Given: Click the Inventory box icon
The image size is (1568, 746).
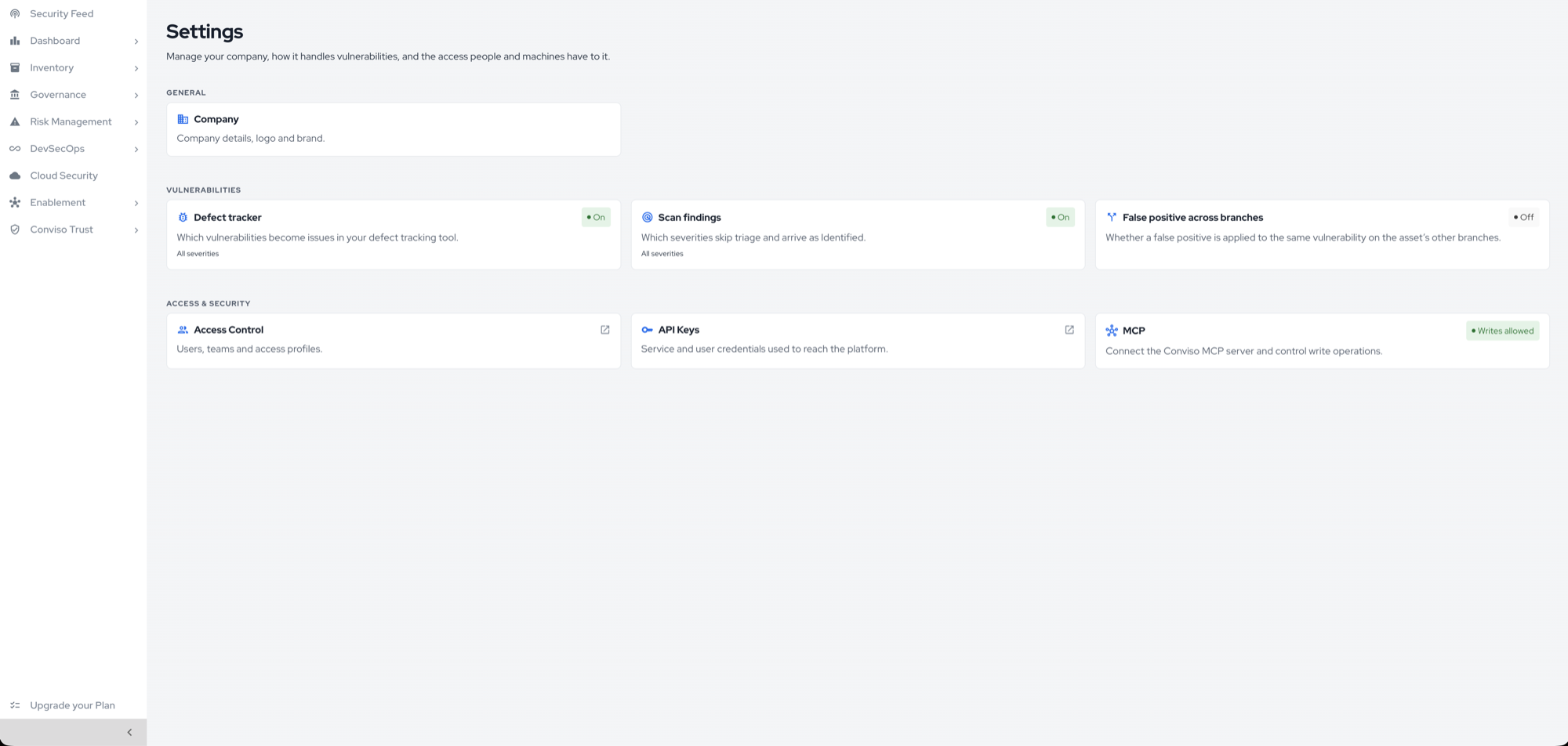Looking at the screenshot, I should click(x=15, y=67).
